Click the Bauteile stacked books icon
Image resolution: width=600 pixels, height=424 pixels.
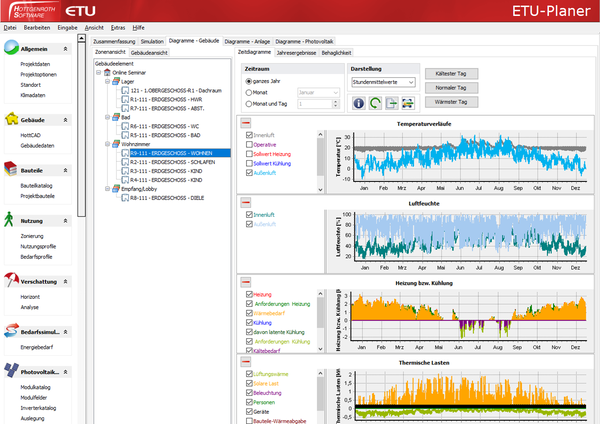click(11, 169)
